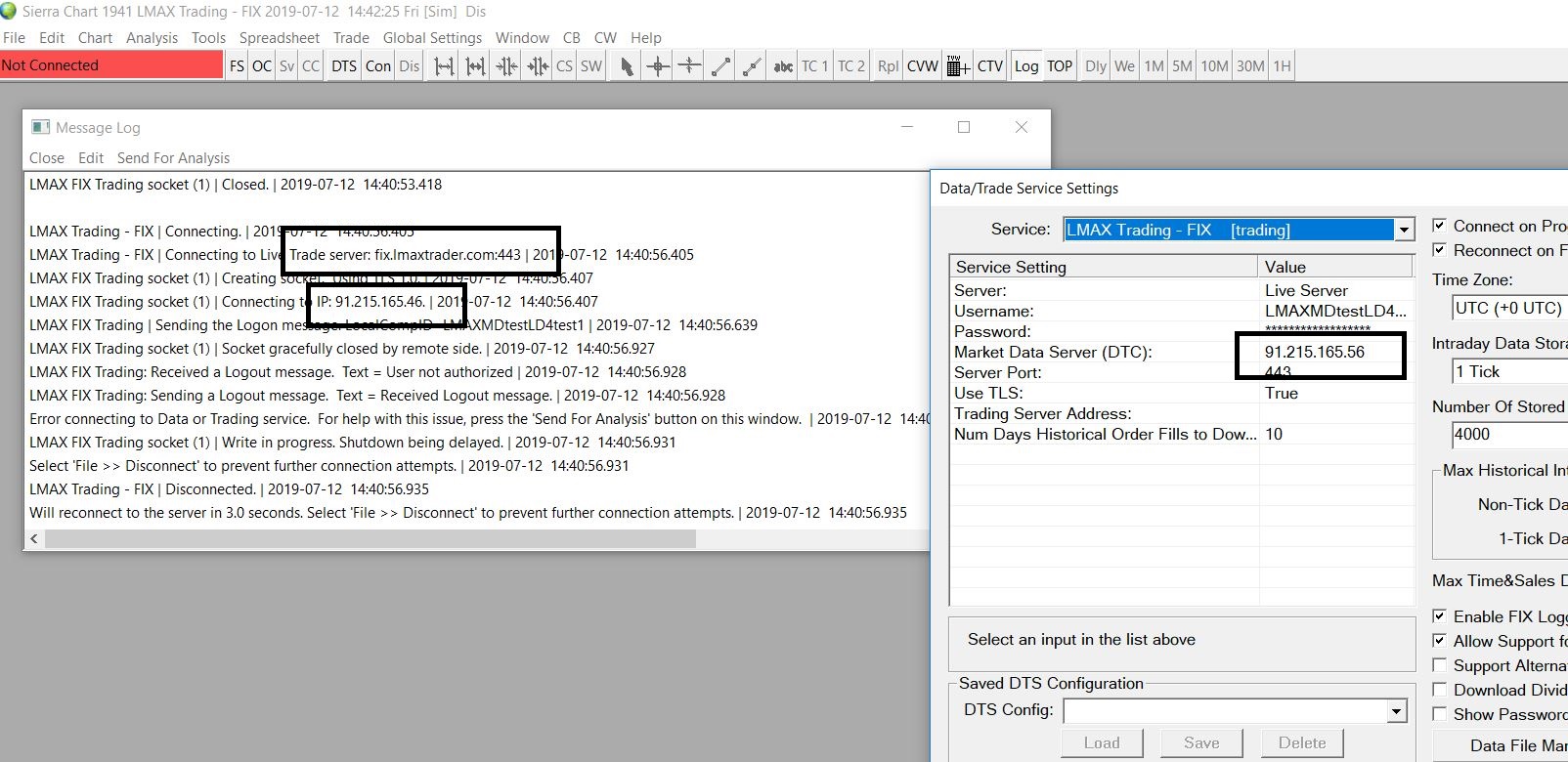This screenshot has height=762, width=1568.
Task: Select the 30M timeframe button
Action: point(1250,66)
